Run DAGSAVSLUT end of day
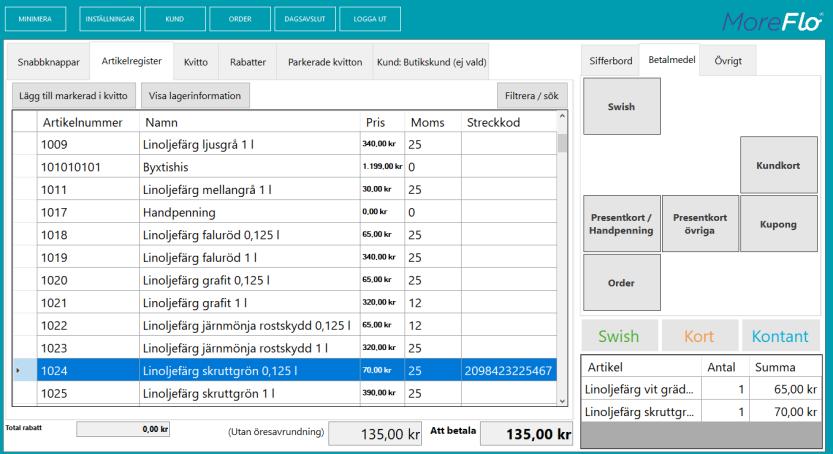This screenshot has height=454, width=833. [305, 19]
